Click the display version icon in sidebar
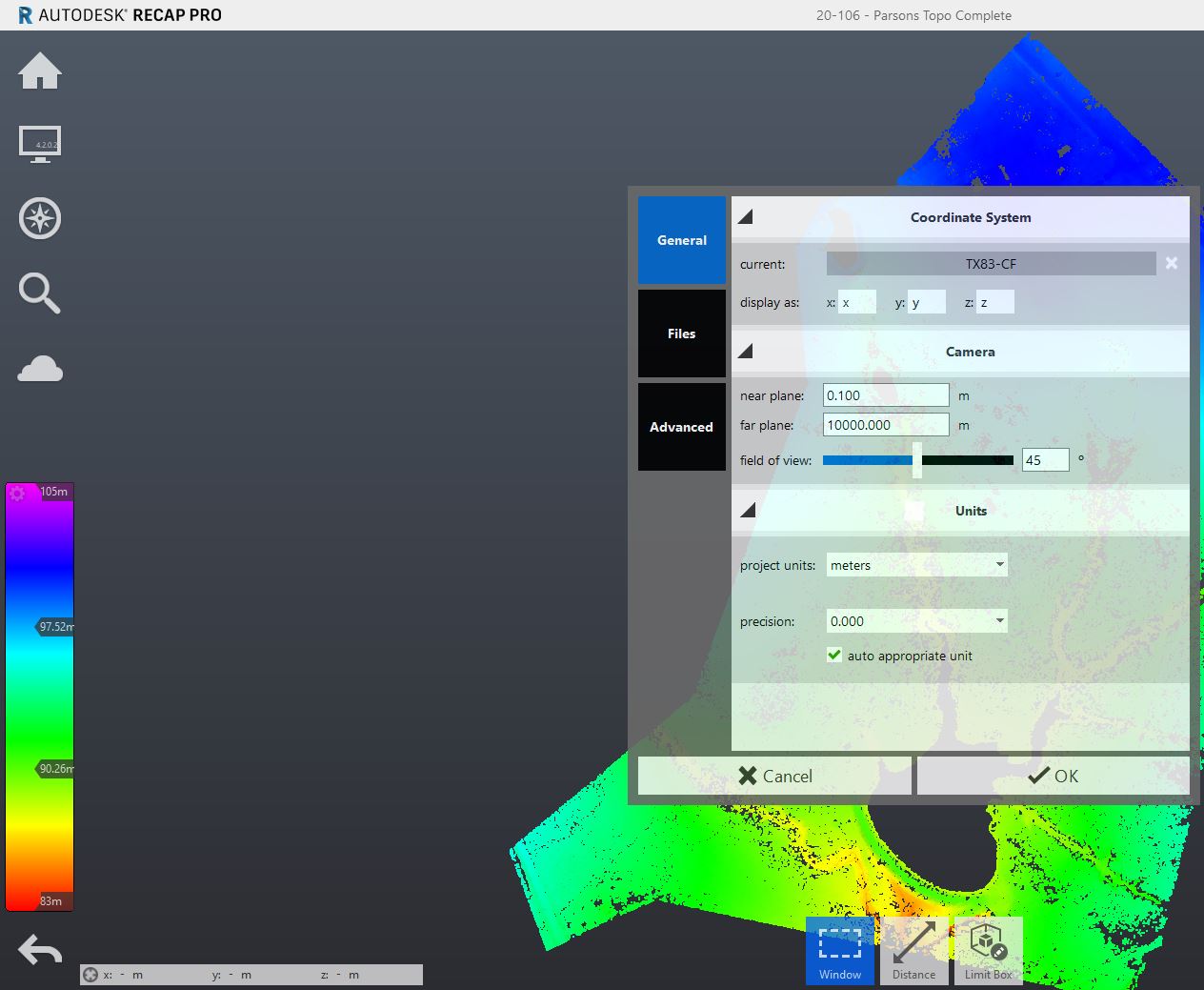1204x990 pixels. pyautogui.click(x=39, y=144)
